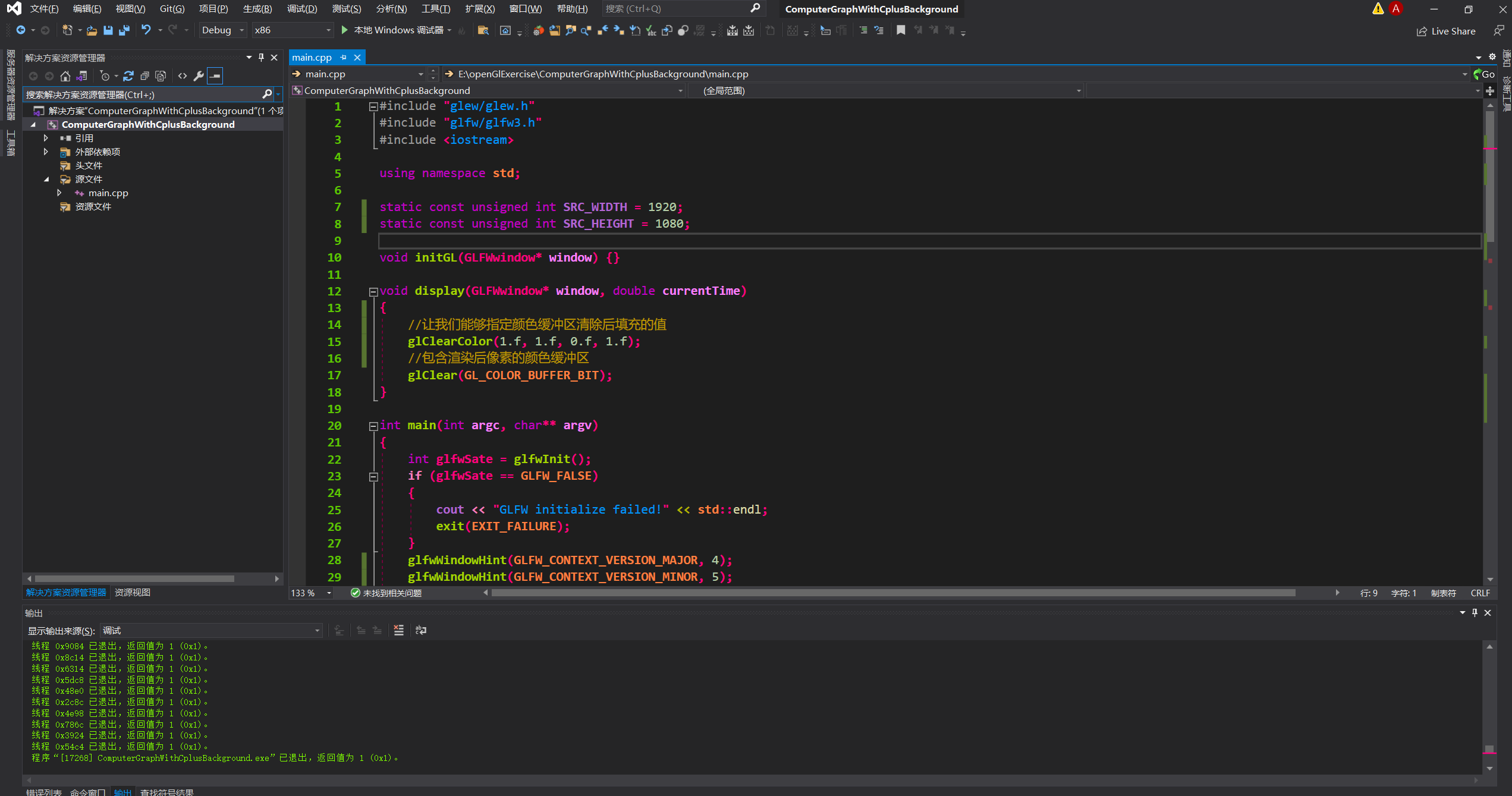The image size is (1512, 796).
Task: Expand the 引用 references tree node
Action: tap(46, 138)
